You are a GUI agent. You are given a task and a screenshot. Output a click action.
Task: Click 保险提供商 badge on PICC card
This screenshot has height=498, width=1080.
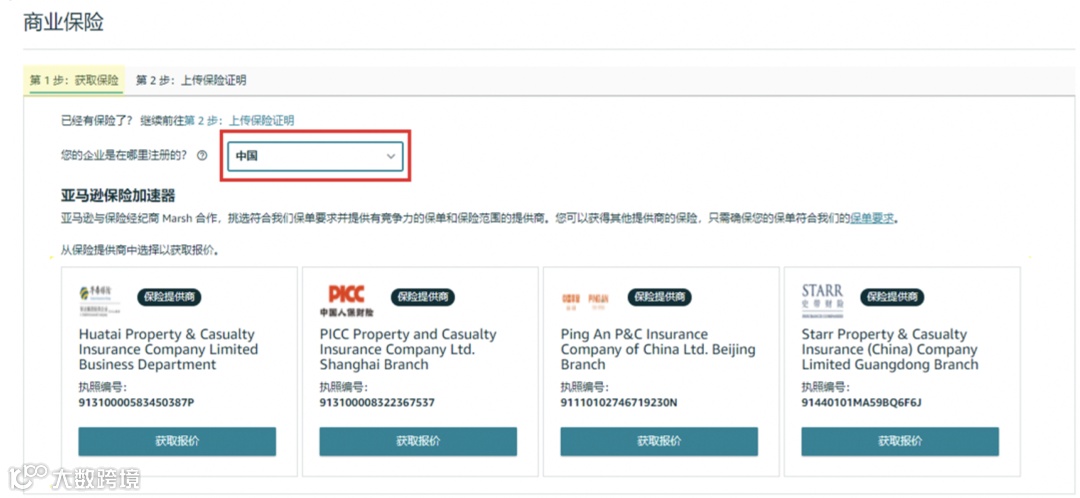point(423,298)
